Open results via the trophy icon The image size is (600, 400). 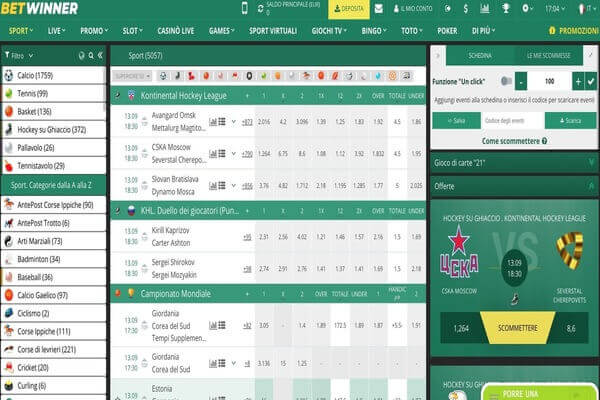(506, 8)
